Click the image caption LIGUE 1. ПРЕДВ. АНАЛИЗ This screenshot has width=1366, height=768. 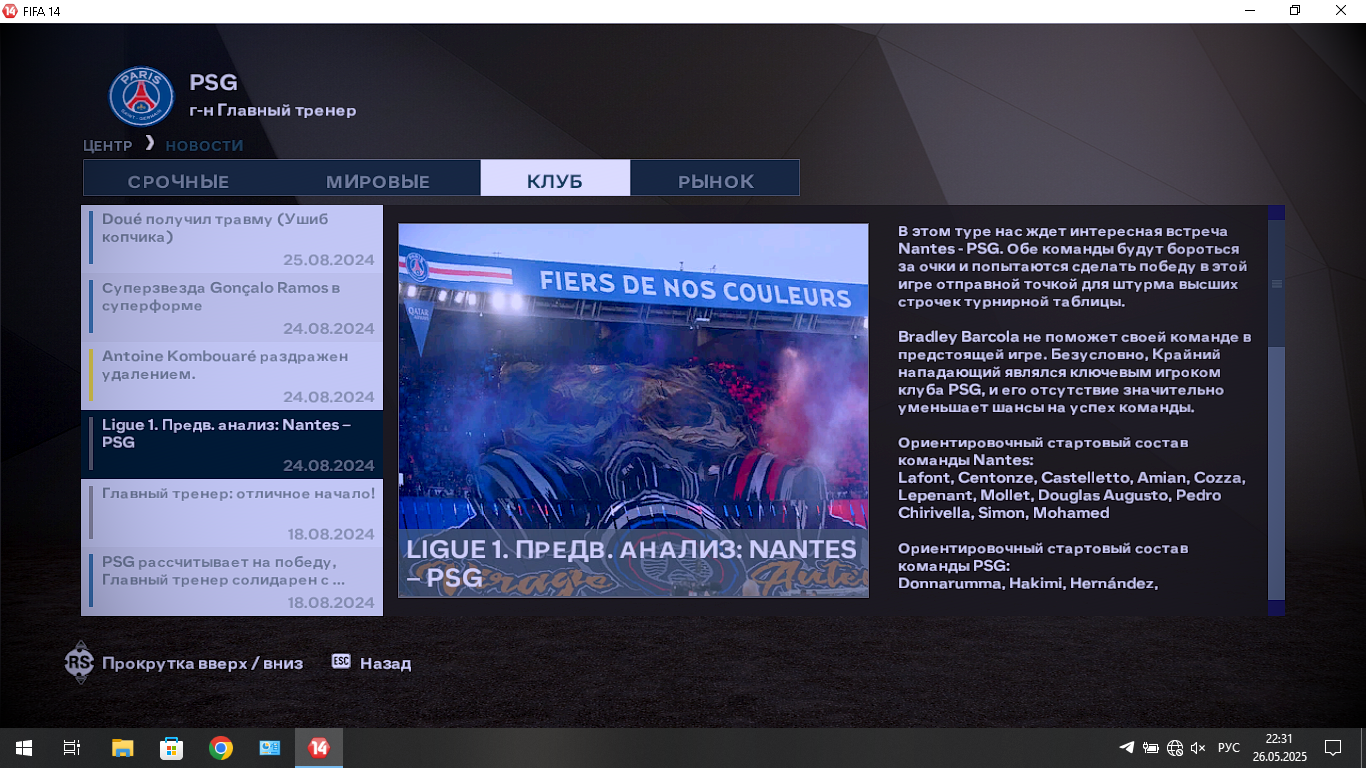coord(633,563)
